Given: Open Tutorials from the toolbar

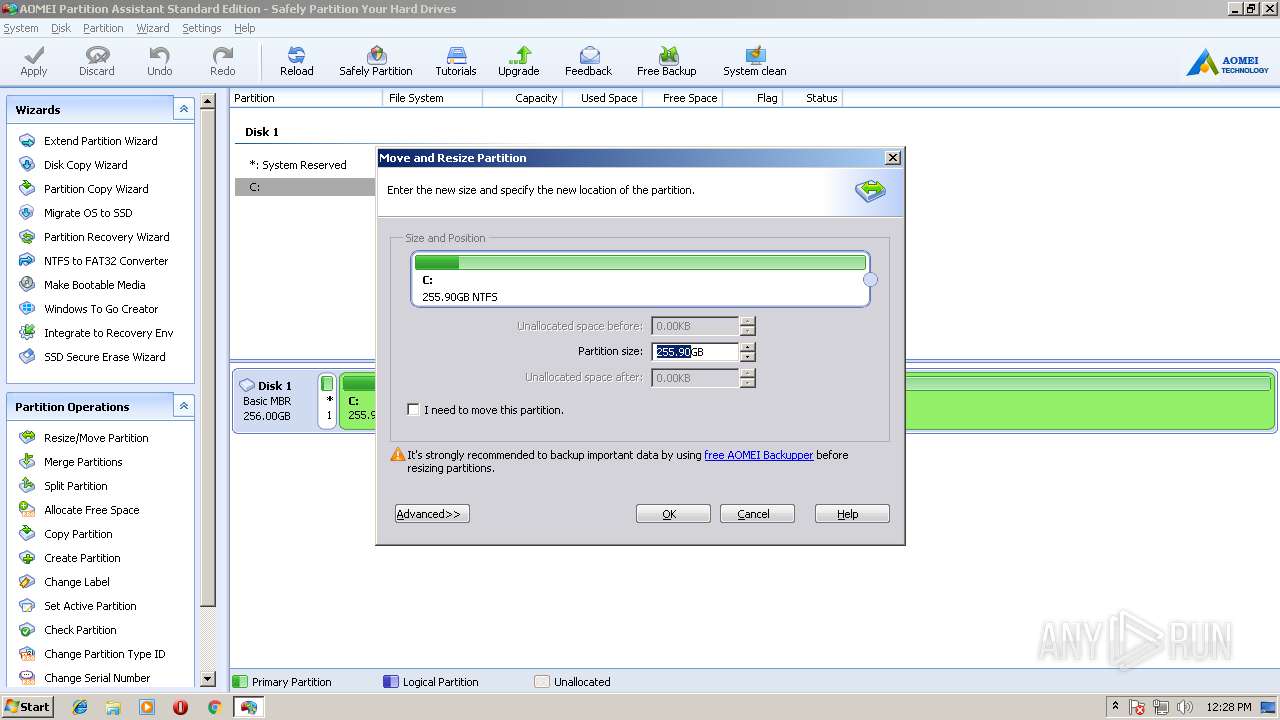Looking at the screenshot, I should 456,61.
